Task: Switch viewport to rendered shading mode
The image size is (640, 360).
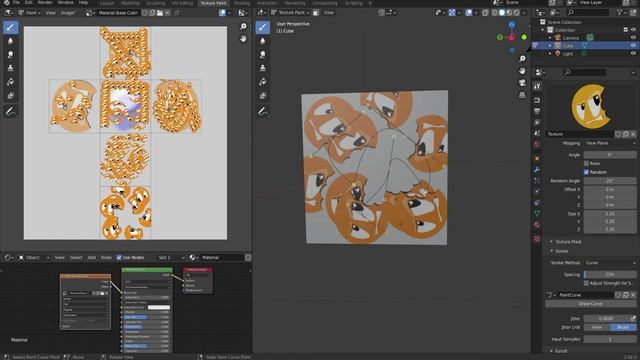Action: pos(517,13)
